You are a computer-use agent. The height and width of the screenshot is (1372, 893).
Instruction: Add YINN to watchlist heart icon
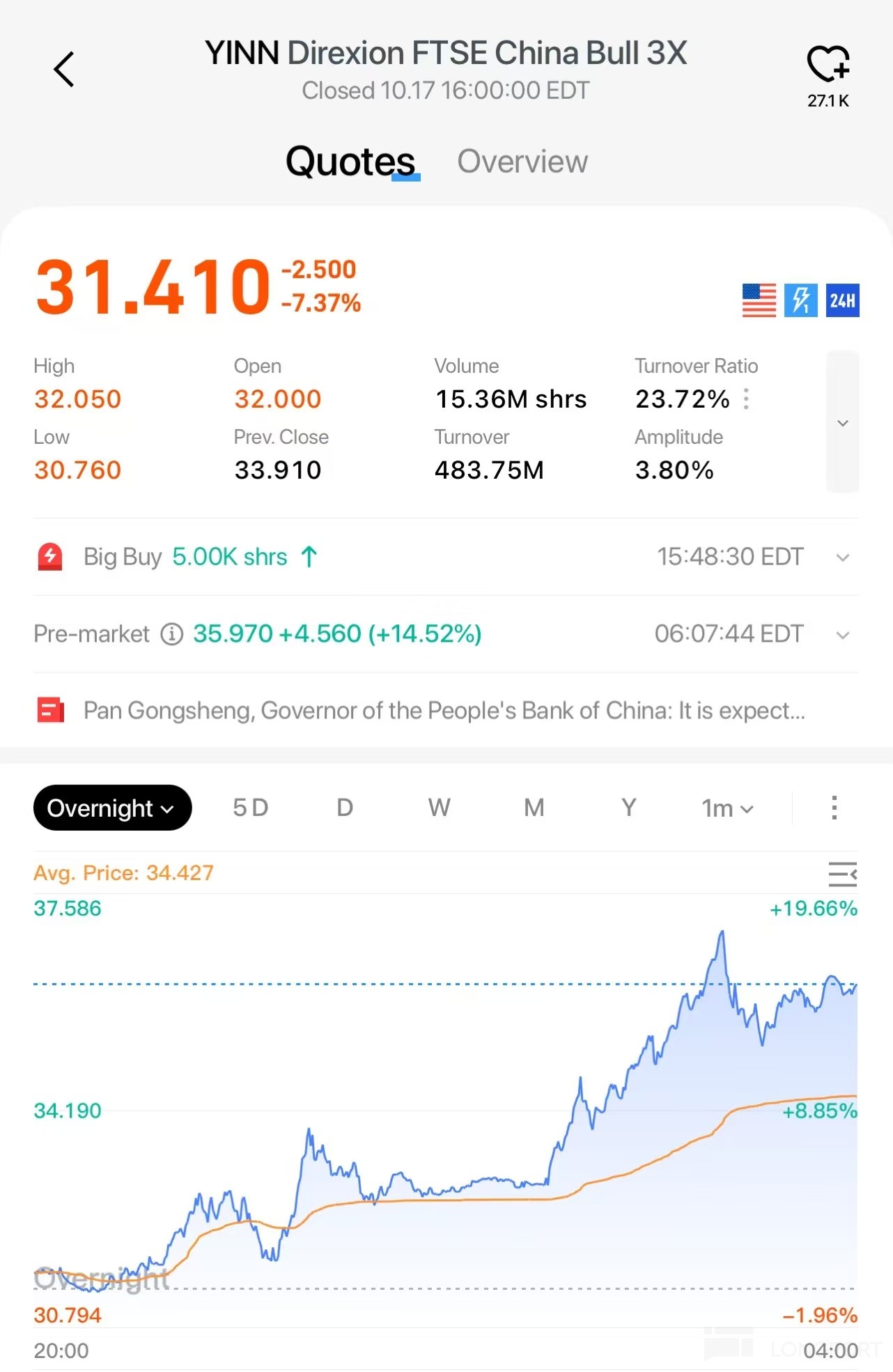coord(828,64)
